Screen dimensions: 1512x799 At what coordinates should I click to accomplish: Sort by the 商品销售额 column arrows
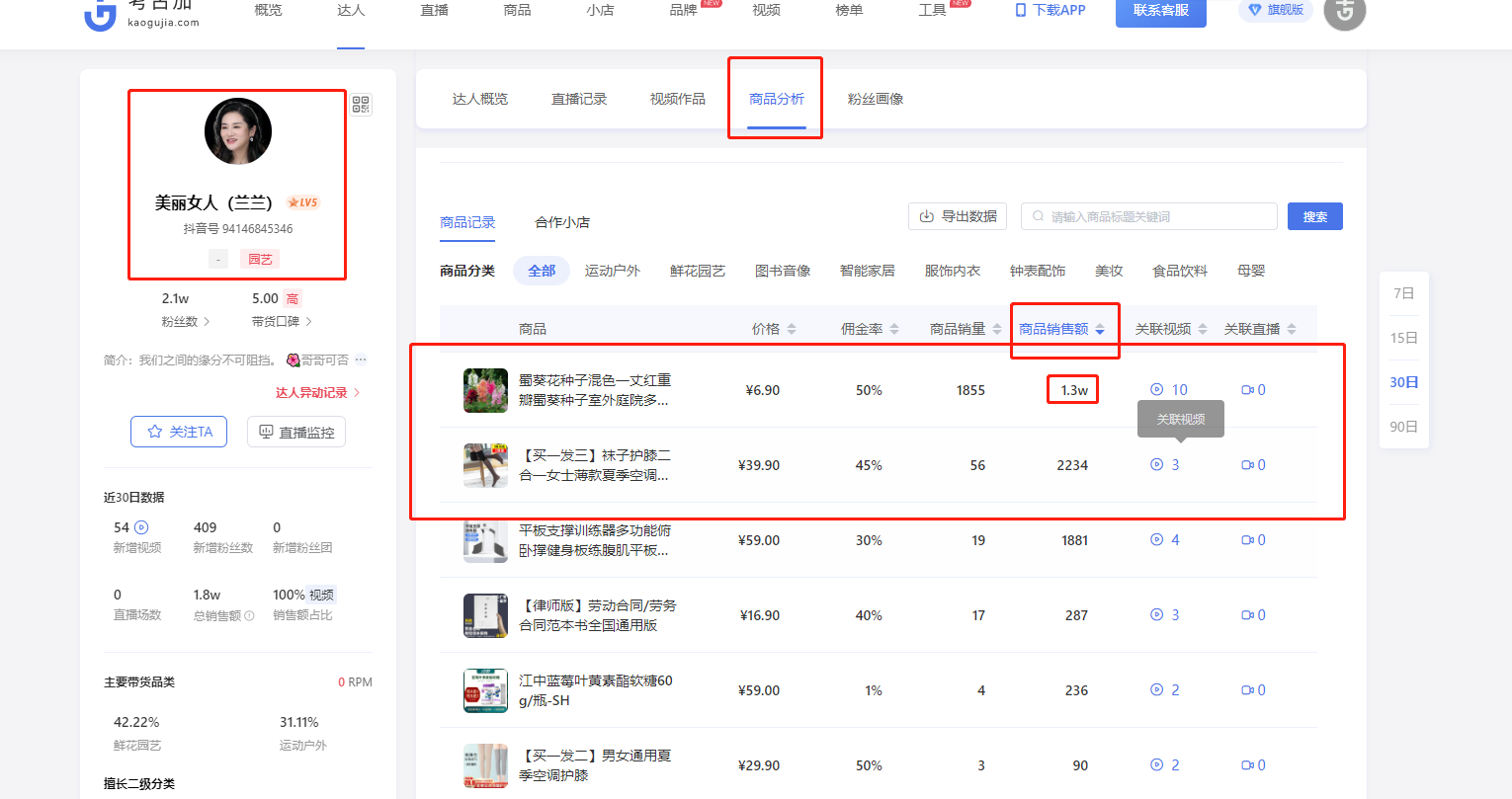(1100, 329)
